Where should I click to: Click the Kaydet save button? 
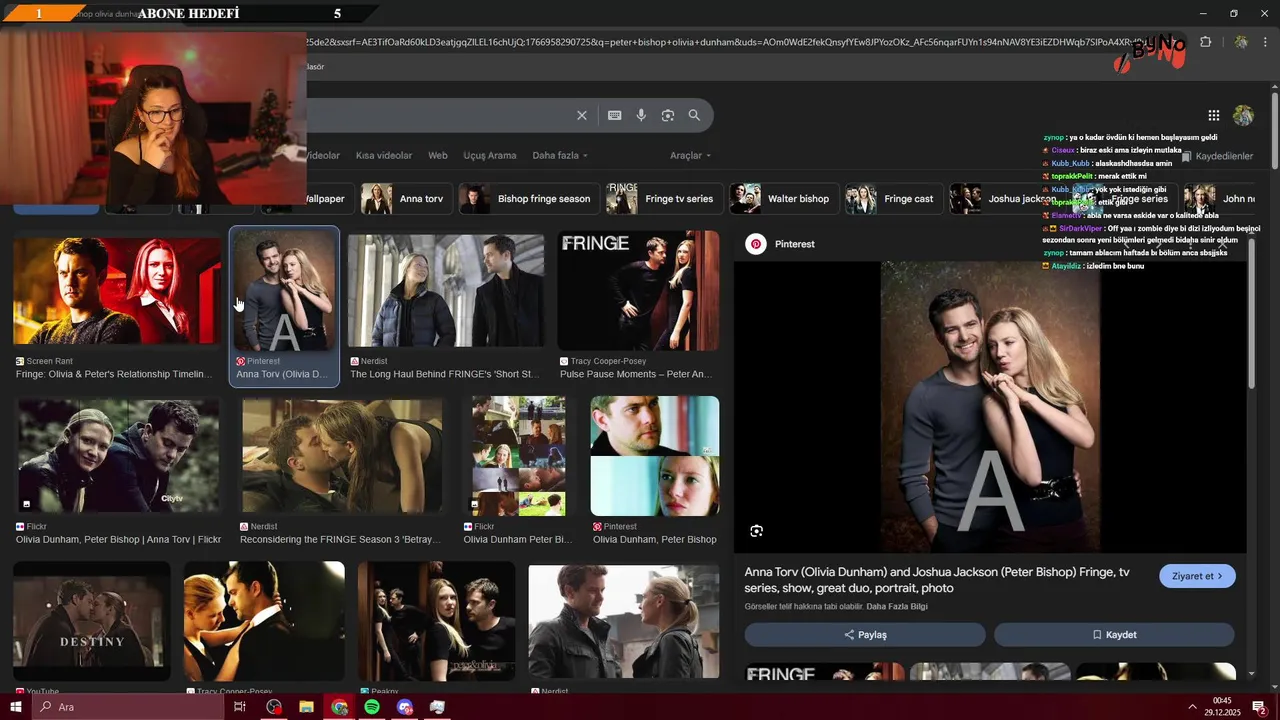pos(1114,635)
